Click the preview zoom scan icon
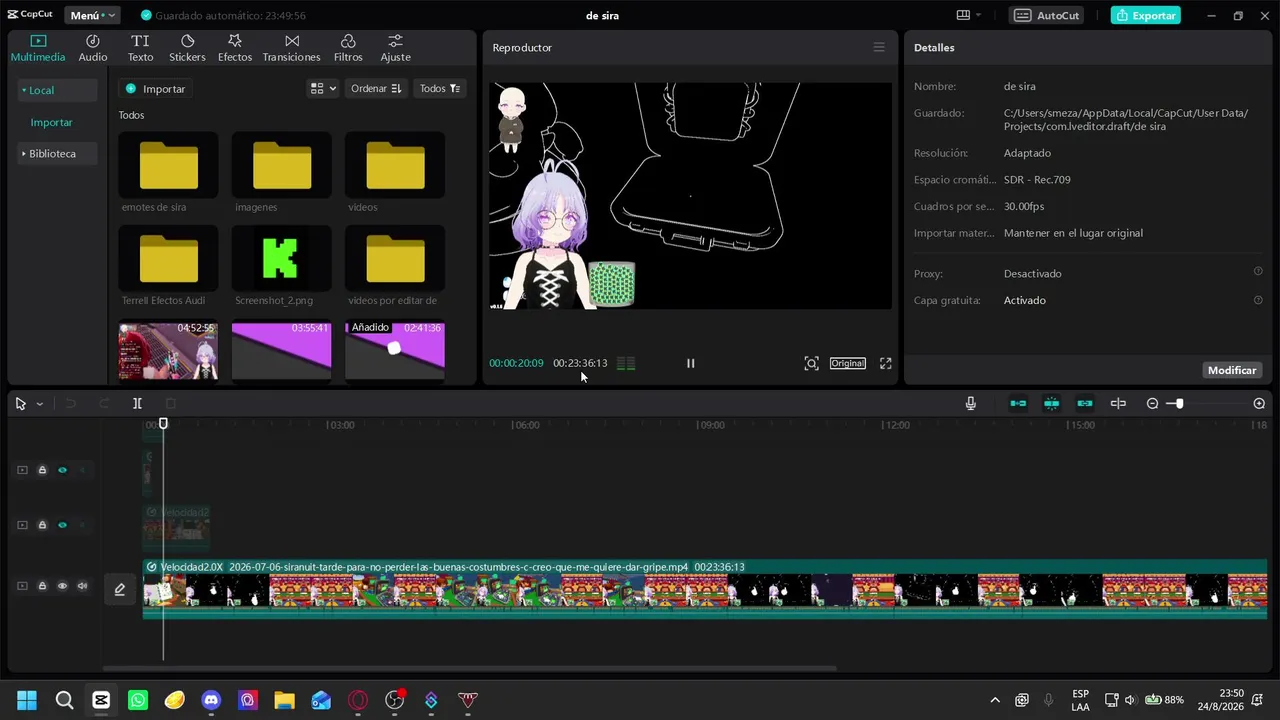The image size is (1280, 720). tap(811, 363)
